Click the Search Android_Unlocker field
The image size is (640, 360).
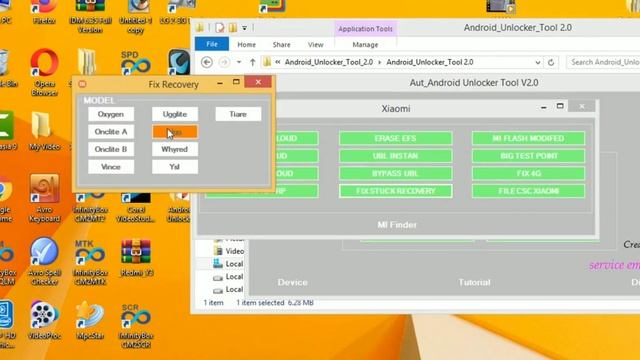[x=603, y=62]
